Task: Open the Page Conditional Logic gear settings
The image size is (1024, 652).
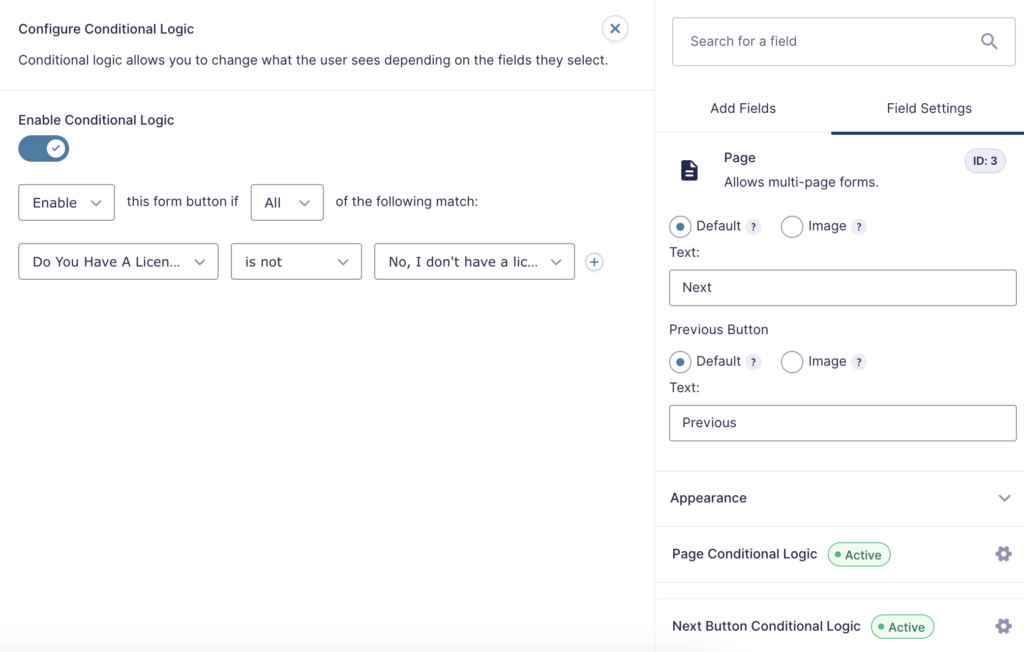Action: pos(1003,553)
